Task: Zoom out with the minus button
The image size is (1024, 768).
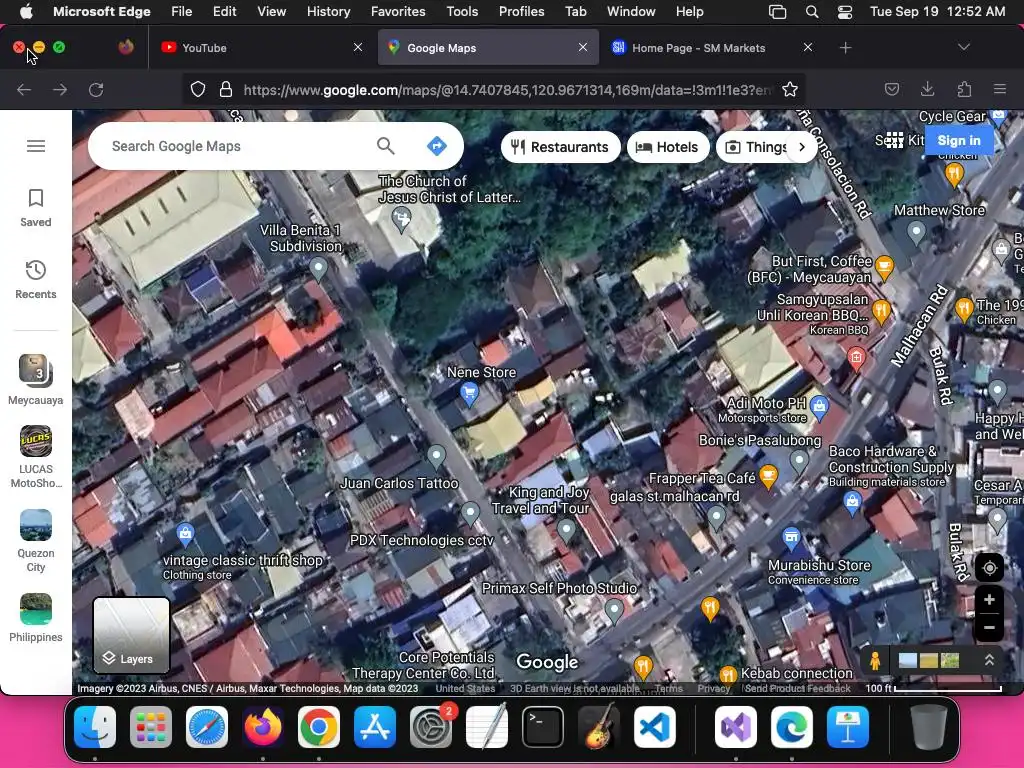Action: tap(989, 628)
